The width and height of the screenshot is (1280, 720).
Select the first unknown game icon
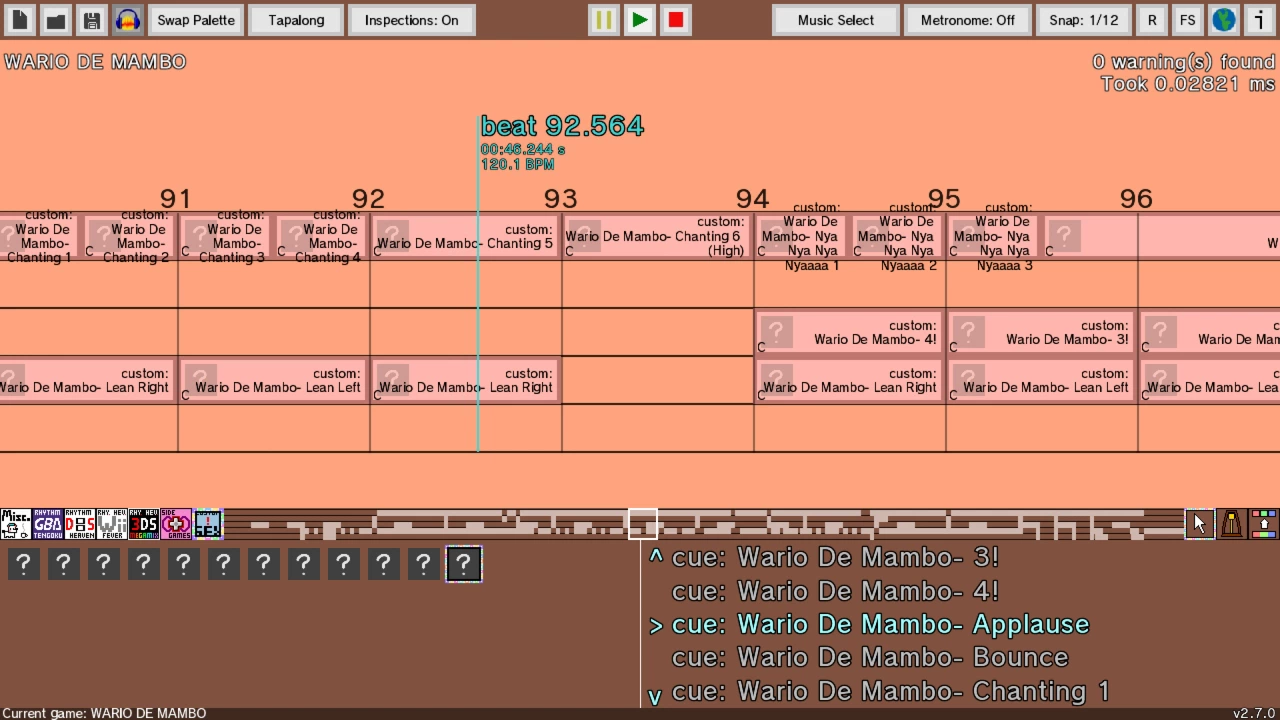24,564
